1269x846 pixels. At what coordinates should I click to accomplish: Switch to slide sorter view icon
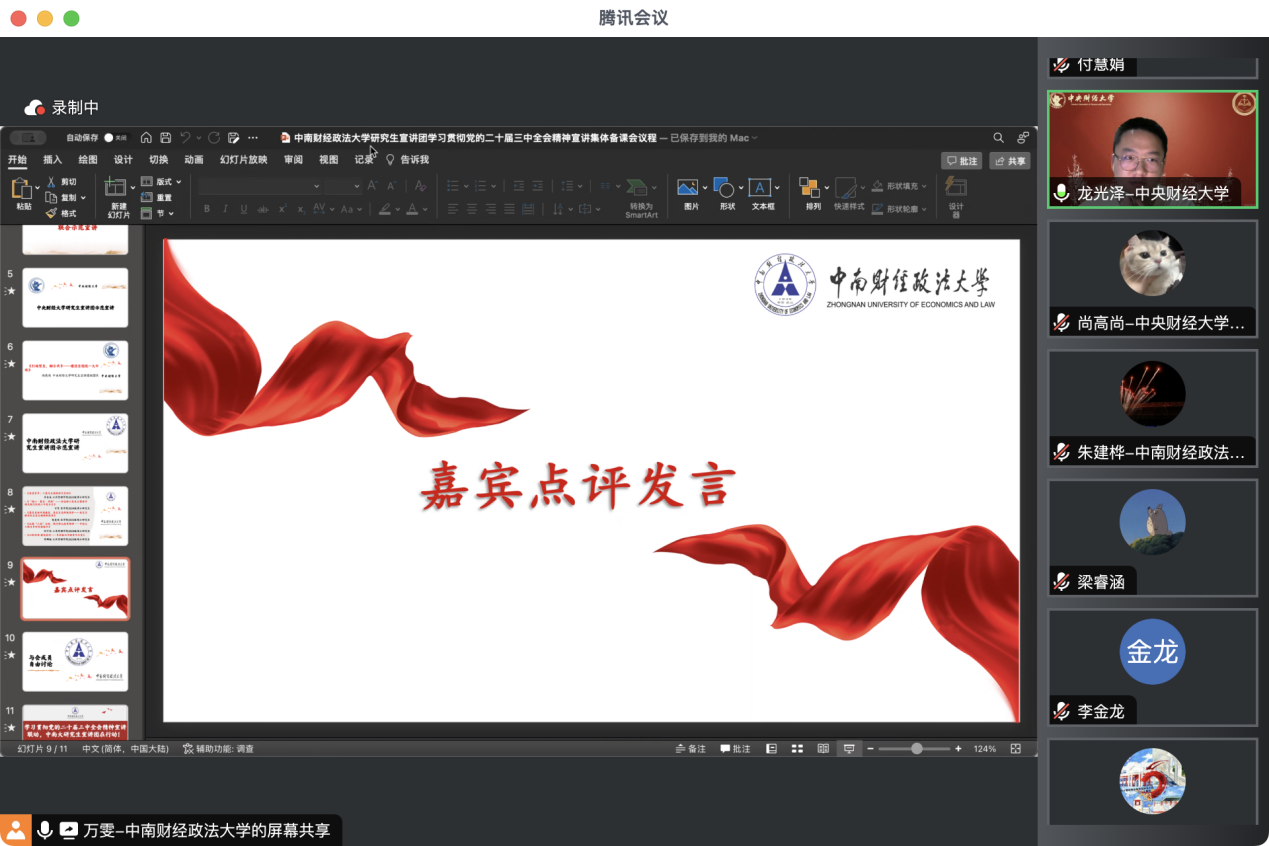click(797, 749)
